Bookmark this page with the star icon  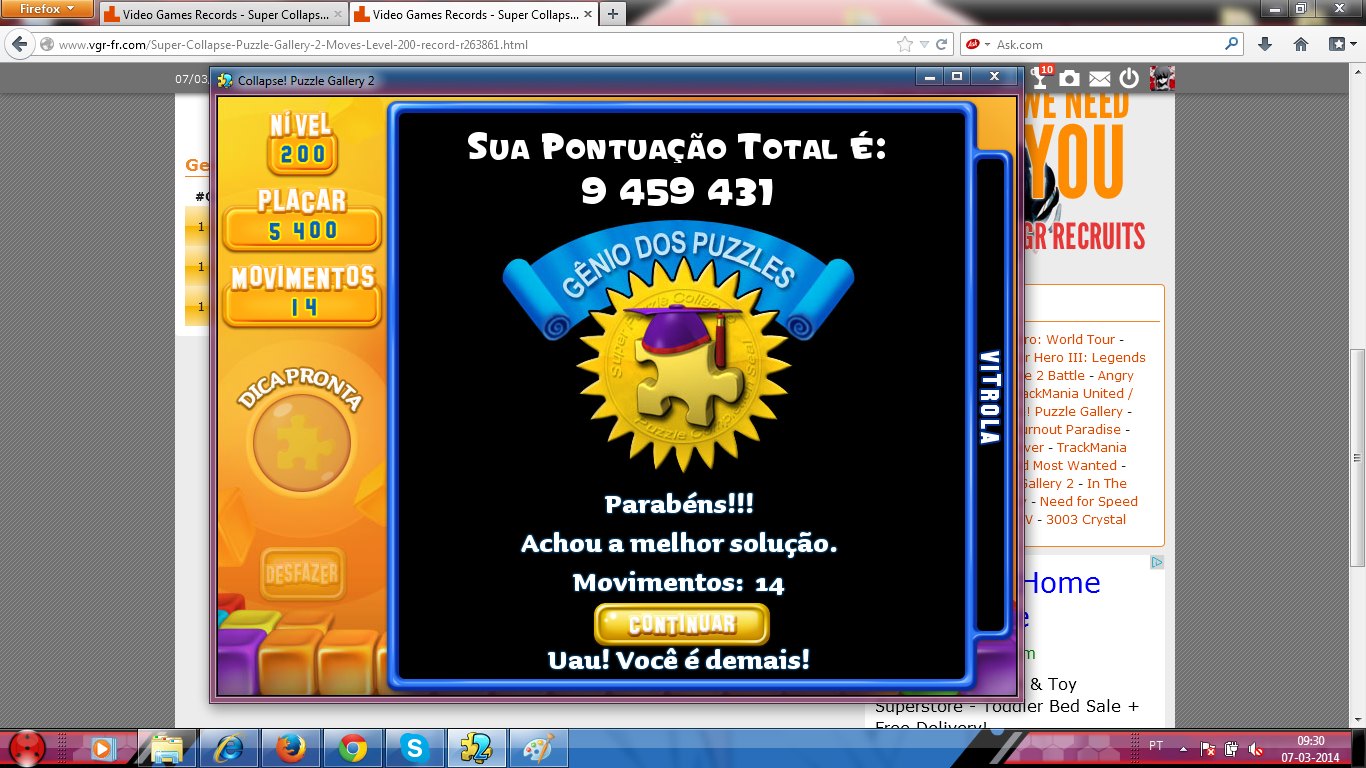tap(905, 44)
